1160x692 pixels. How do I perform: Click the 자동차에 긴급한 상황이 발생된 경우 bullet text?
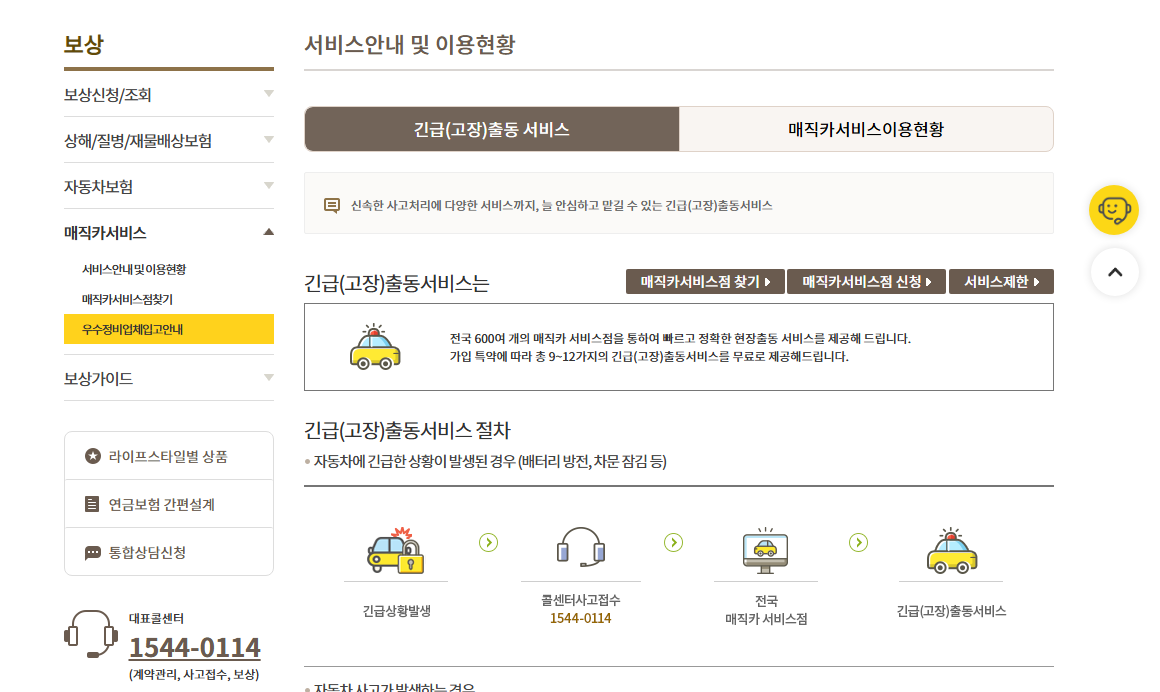click(x=490, y=462)
